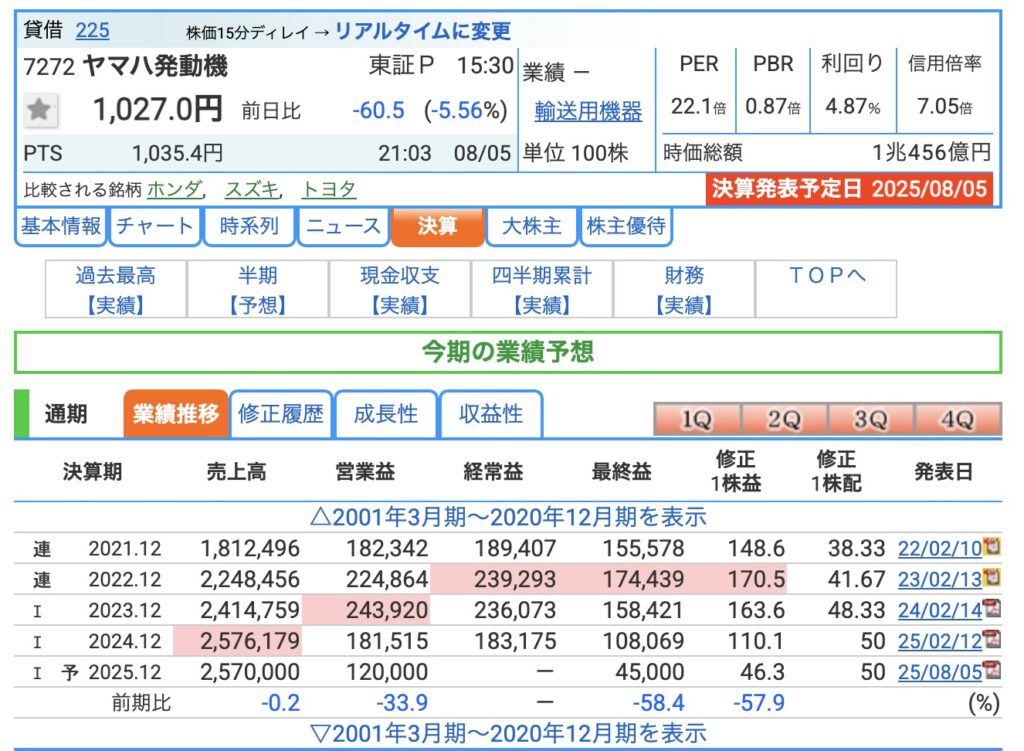This screenshot has width=1024, height=751.
Task: Select the 時系列 tab
Action: pyautogui.click(x=249, y=226)
